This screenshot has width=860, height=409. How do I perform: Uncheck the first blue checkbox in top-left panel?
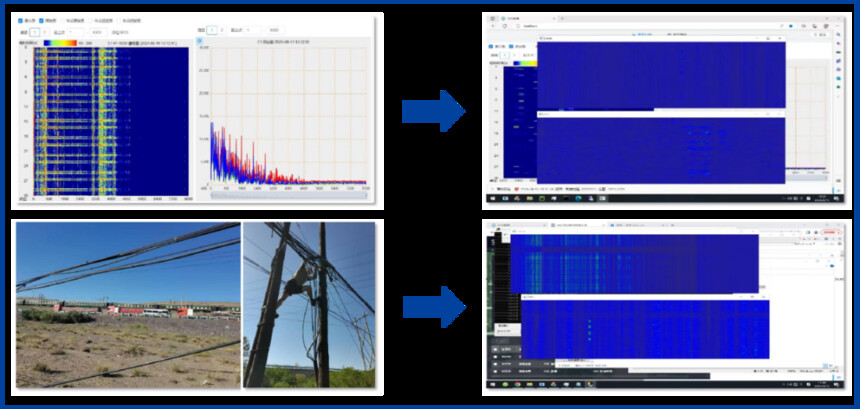(x=20, y=21)
